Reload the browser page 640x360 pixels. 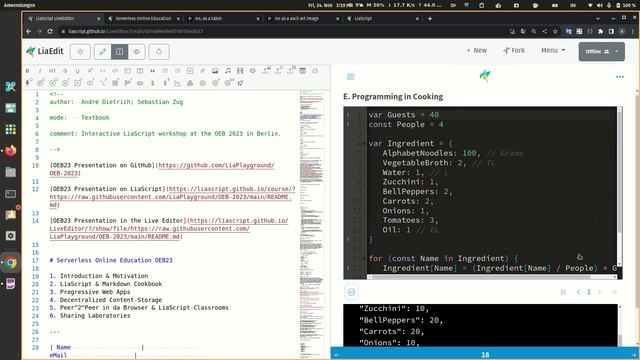(50, 31)
